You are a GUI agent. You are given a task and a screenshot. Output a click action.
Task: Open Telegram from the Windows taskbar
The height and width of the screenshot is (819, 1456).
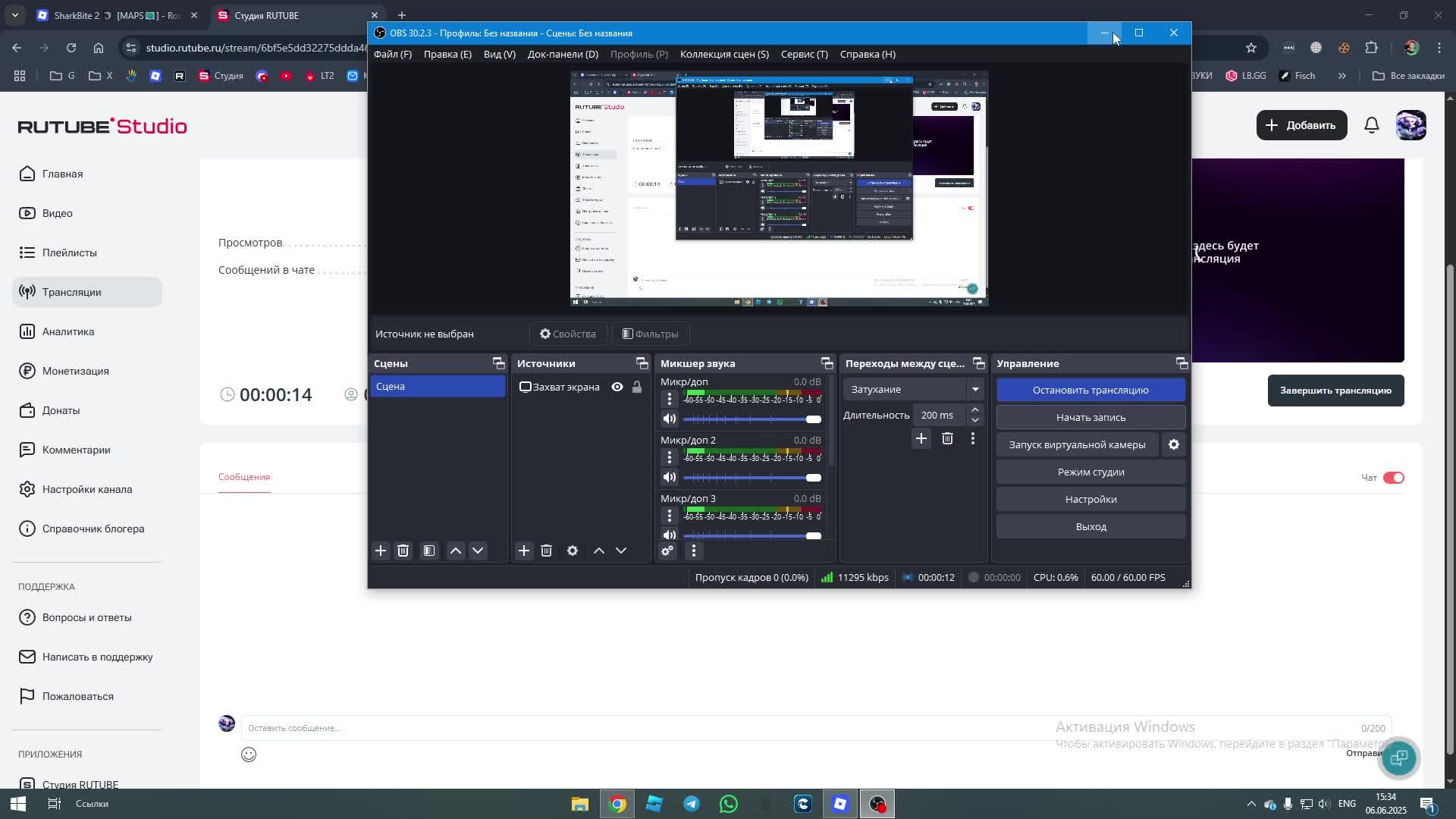click(x=692, y=804)
